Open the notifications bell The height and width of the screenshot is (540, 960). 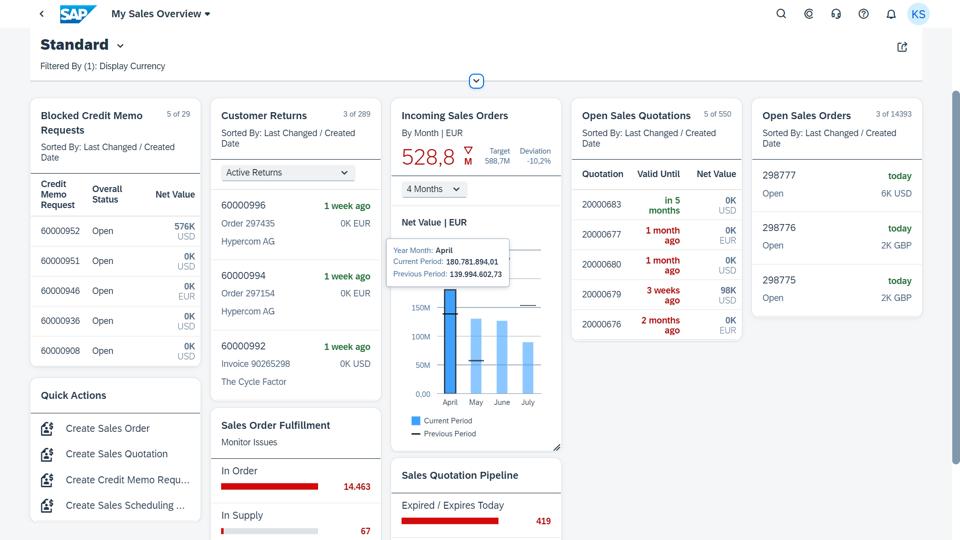click(891, 13)
